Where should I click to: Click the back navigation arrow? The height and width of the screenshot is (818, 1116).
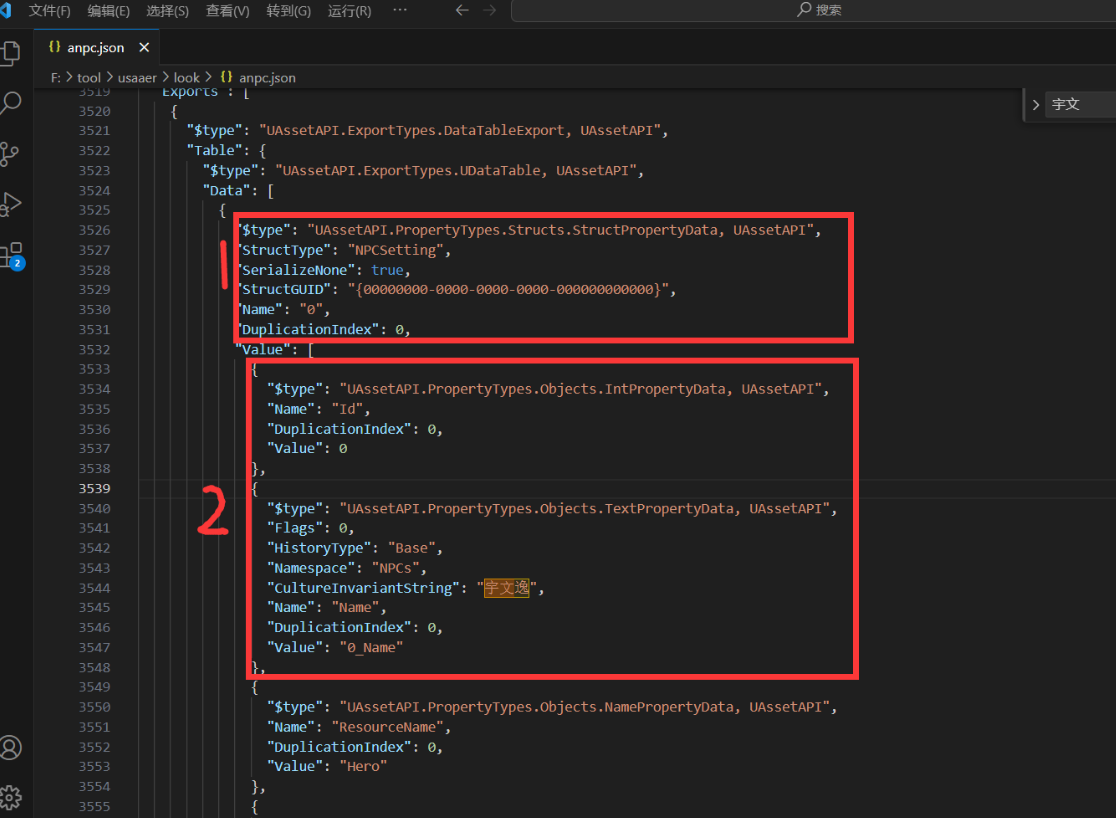click(461, 10)
